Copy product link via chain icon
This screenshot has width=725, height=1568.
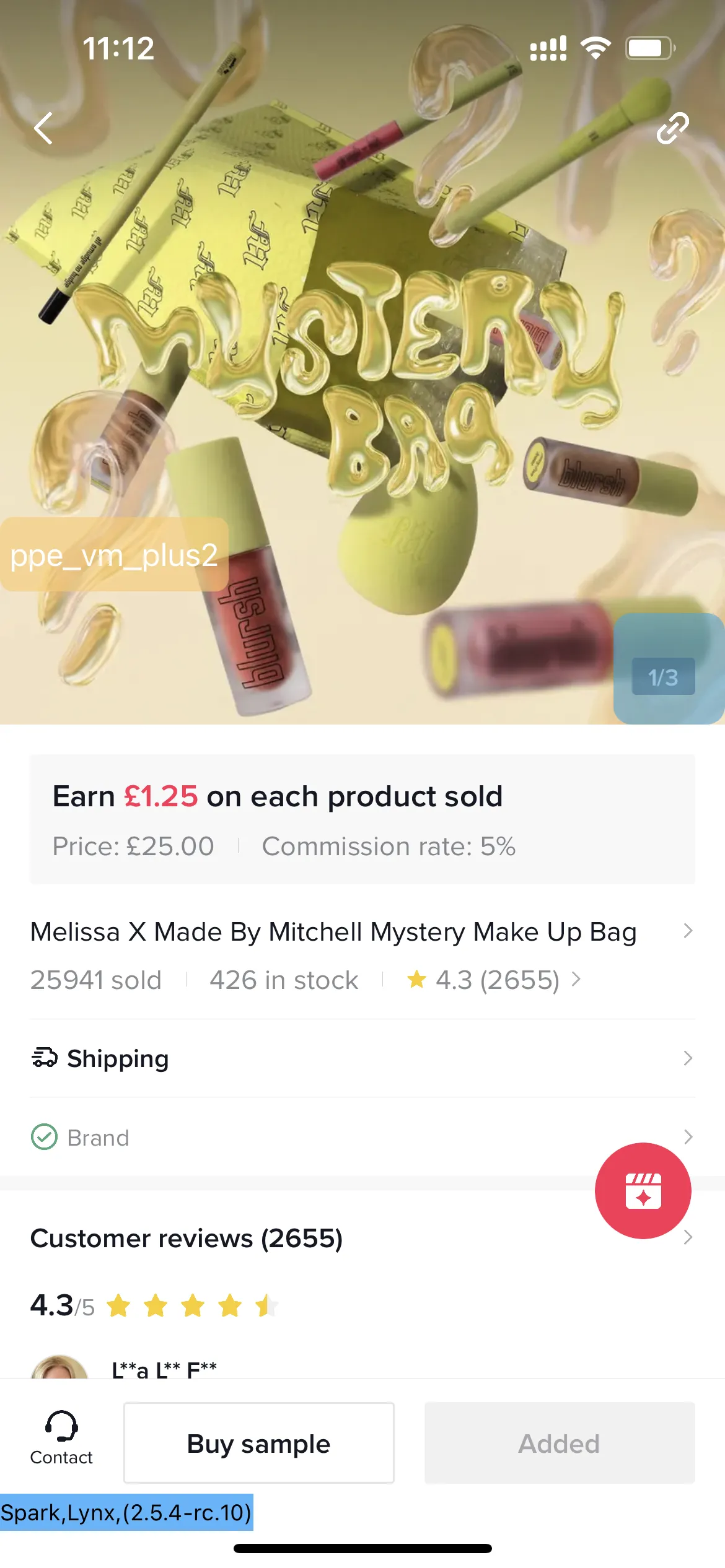(672, 128)
